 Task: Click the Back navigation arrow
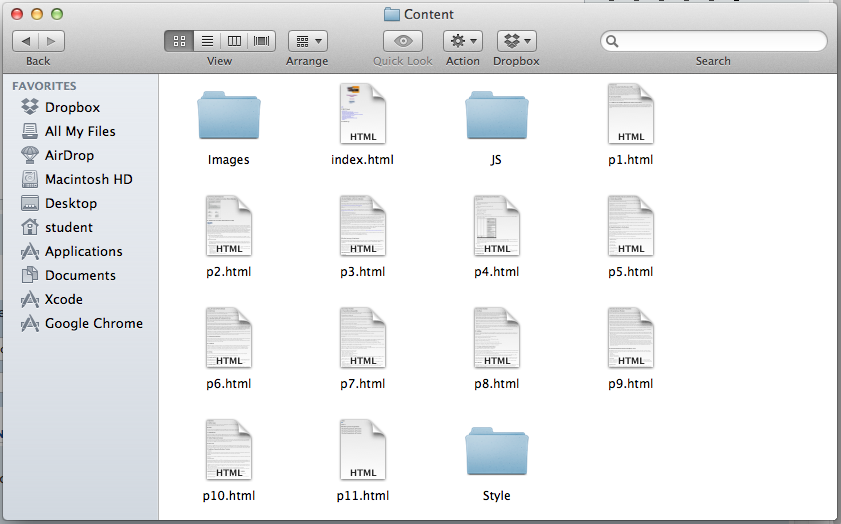pos(26,41)
